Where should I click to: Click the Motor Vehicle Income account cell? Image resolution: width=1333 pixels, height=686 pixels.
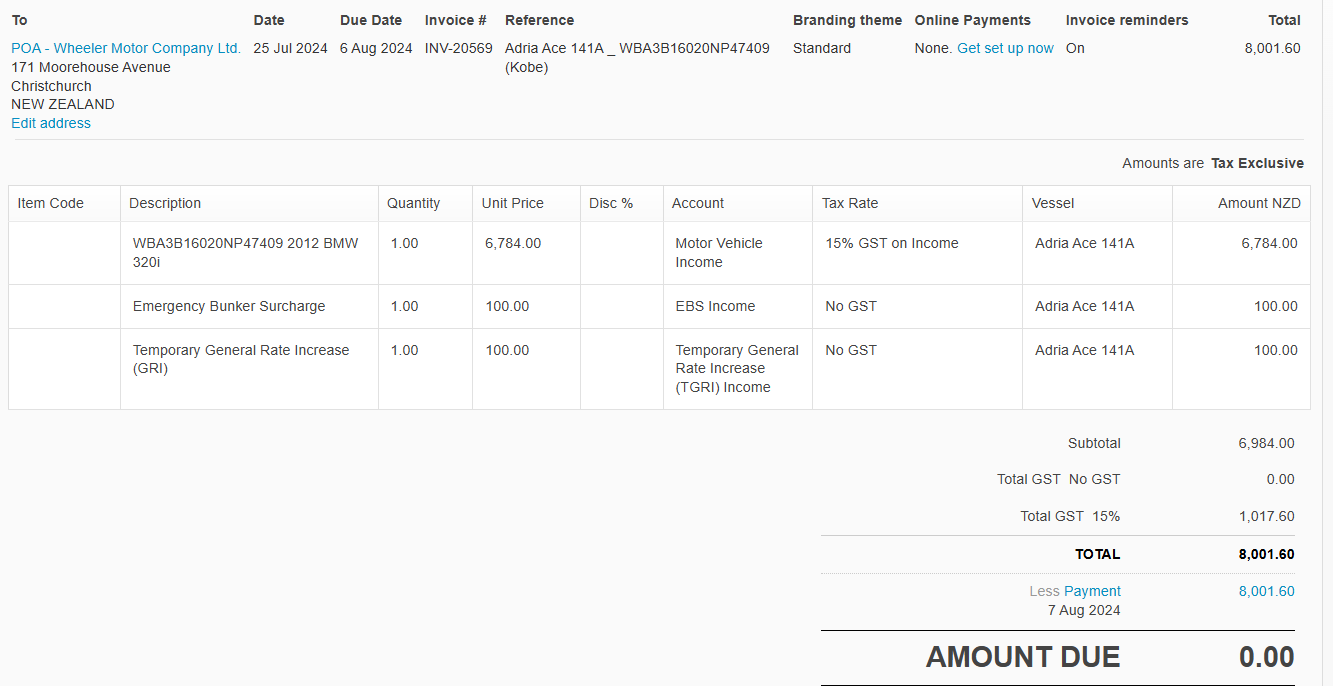point(738,253)
